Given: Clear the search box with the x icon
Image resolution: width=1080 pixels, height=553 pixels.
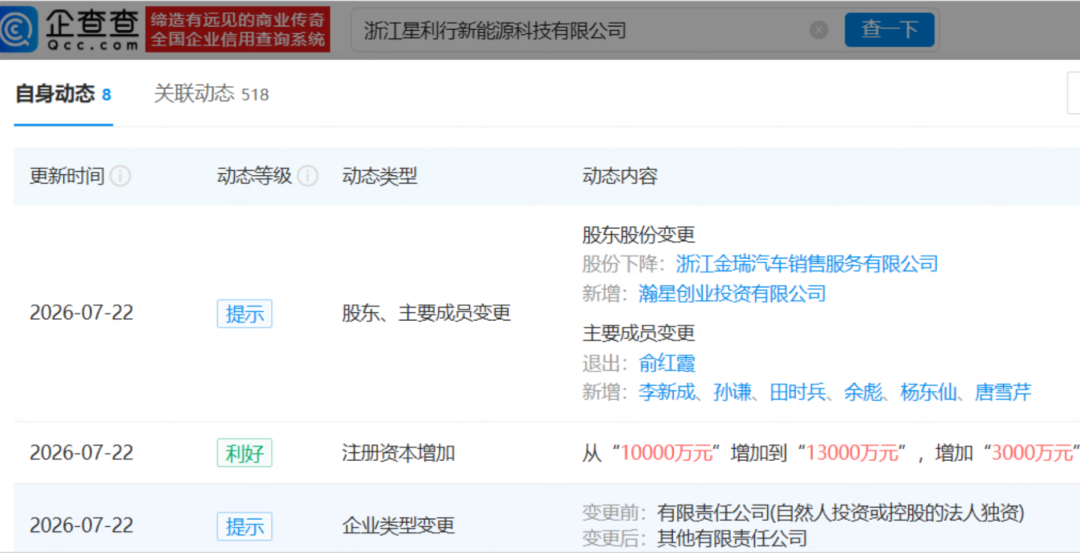Looking at the screenshot, I should (x=818, y=30).
